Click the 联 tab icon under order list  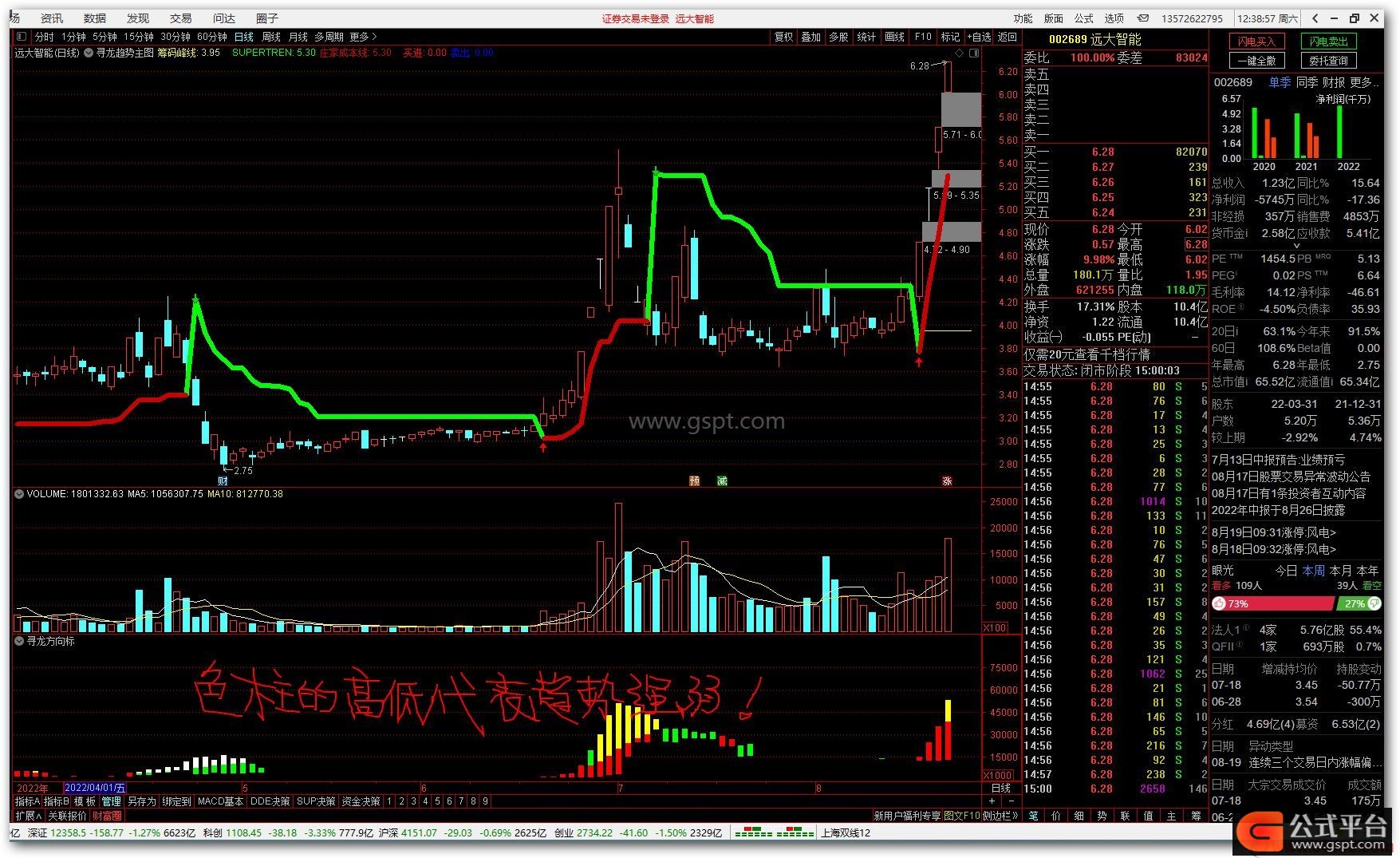tap(1126, 816)
